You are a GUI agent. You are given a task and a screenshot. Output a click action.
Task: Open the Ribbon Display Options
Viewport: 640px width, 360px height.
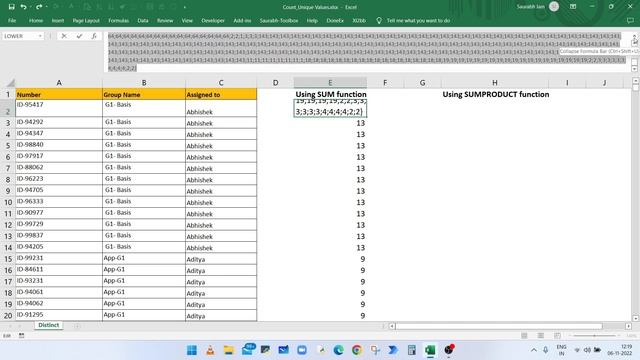point(573,7)
